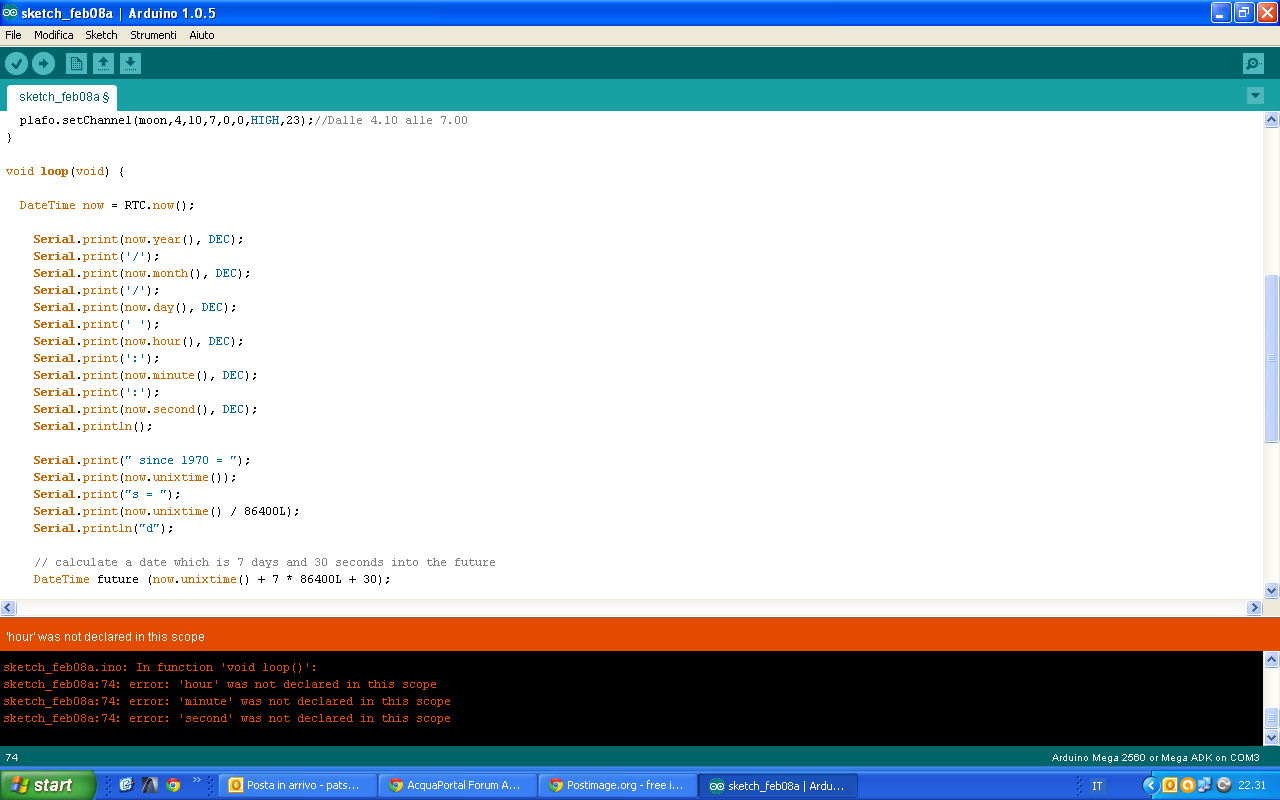Click the comment about 7 days and 30 seconds
The image size is (1280, 800).
[x=265, y=562]
